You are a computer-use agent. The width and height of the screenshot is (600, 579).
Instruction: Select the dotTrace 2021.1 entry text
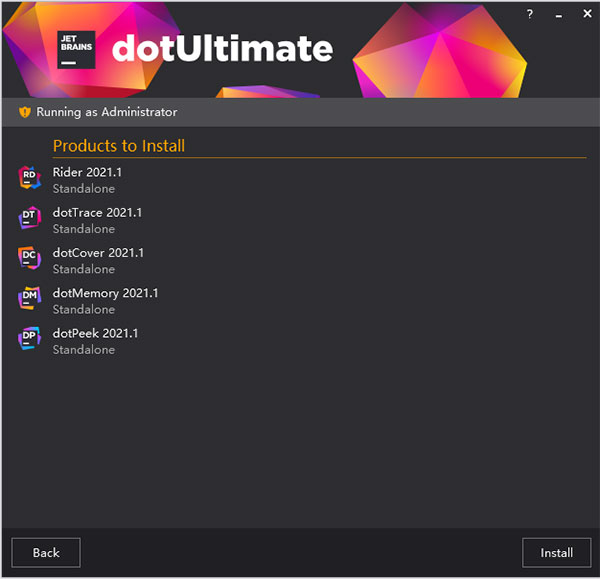pos(97,212)
